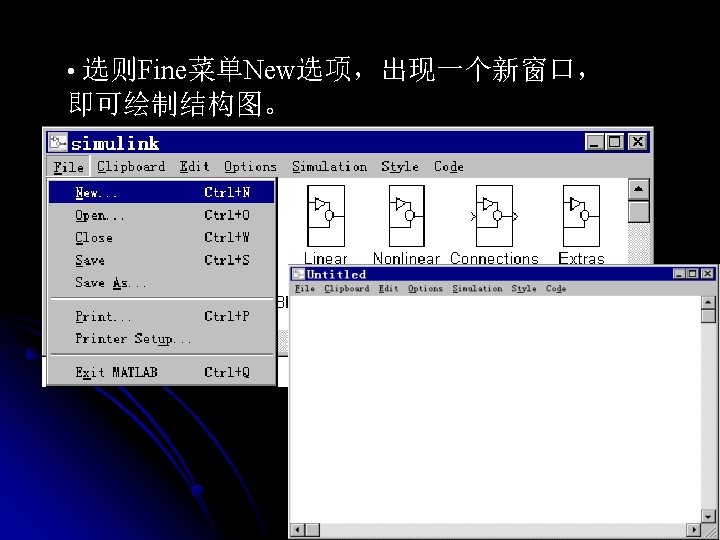This screenshot has height=540, width=720.
Task: Open the File menu in Untitled window
Action: pyautogui.click(x=304, y=288)
